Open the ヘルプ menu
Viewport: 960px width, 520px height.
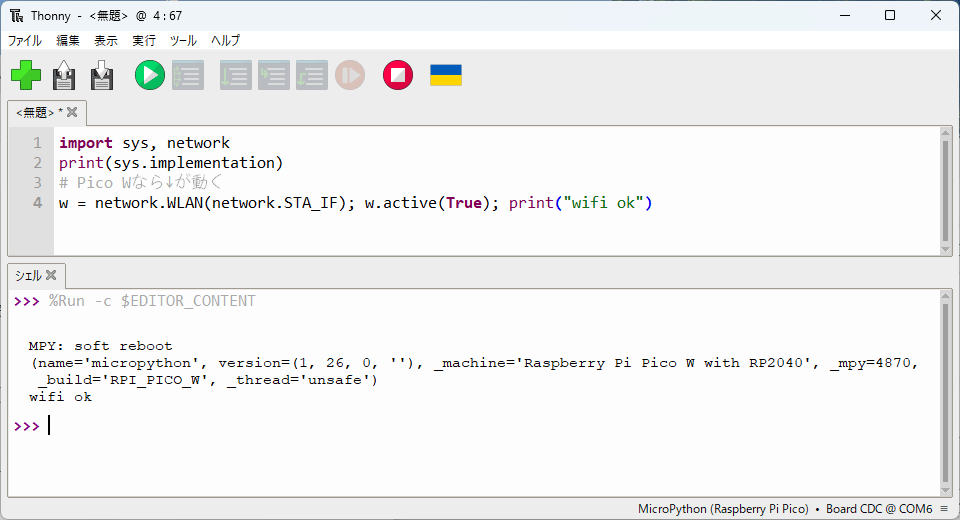pos(225,40)
